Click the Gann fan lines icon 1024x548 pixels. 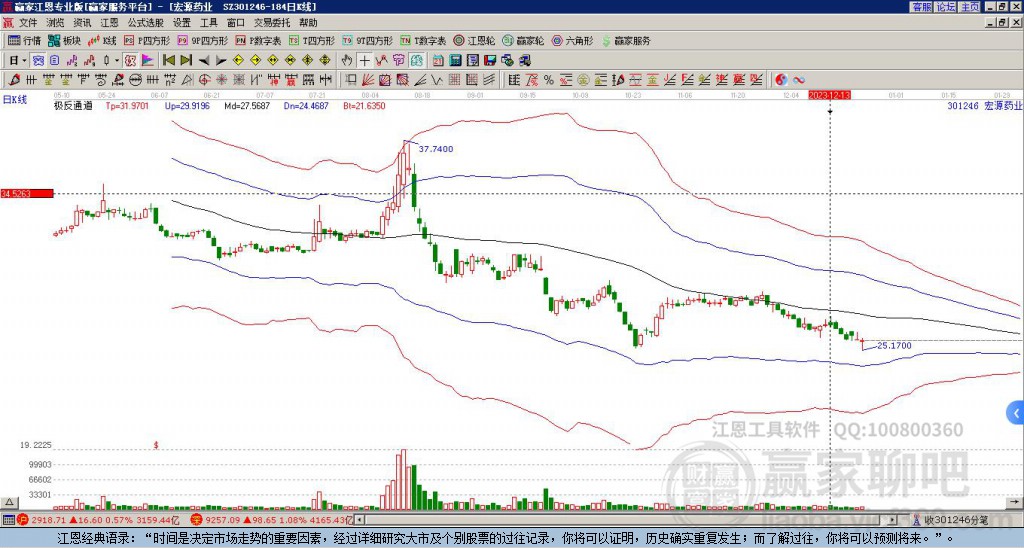[x=369, y=80]
